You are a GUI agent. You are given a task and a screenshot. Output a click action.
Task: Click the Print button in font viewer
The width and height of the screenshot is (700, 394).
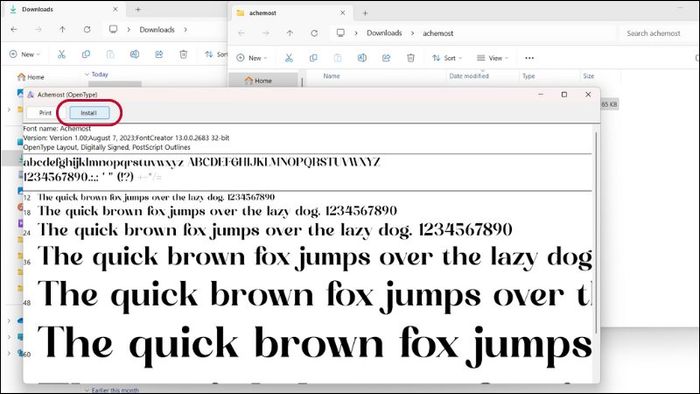click(x=45, y=113)
